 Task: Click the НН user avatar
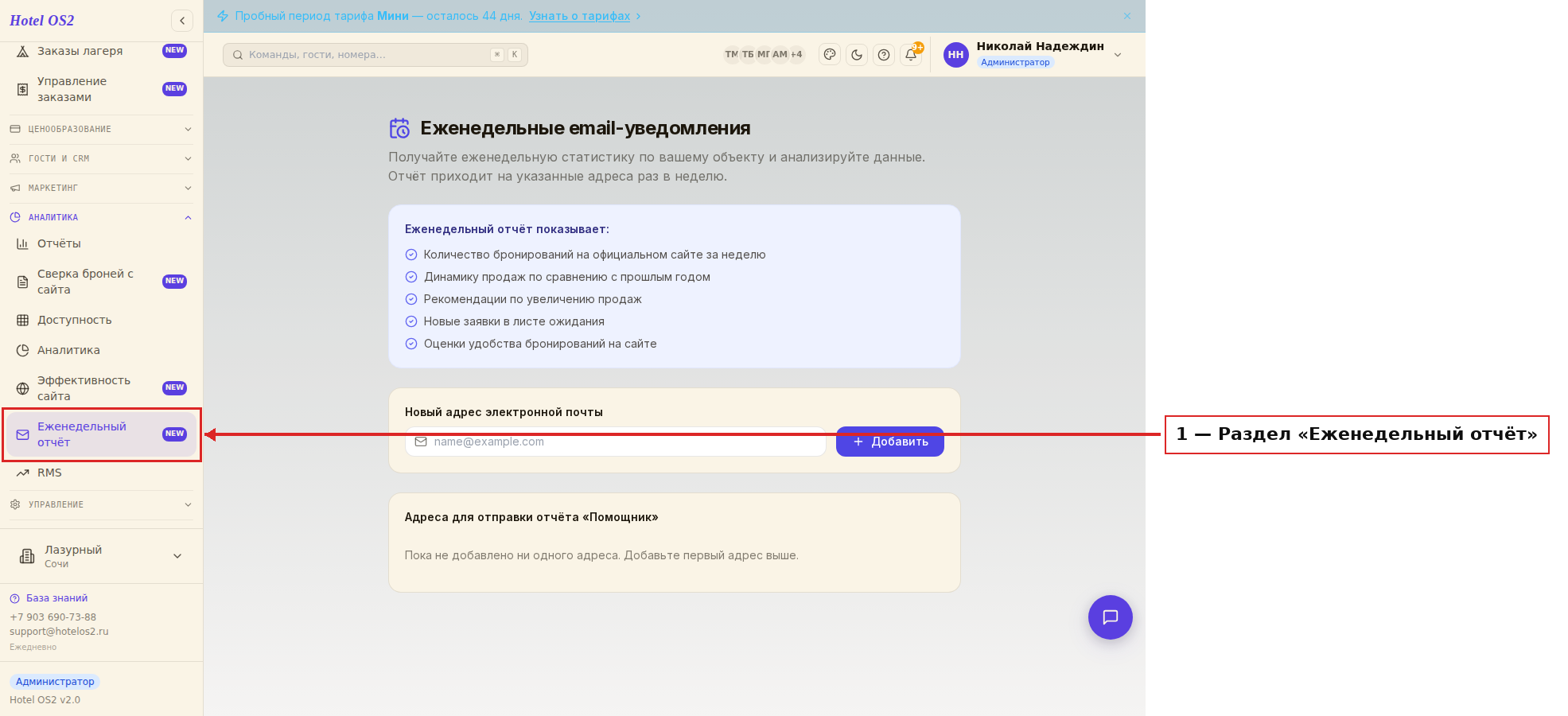956,55
